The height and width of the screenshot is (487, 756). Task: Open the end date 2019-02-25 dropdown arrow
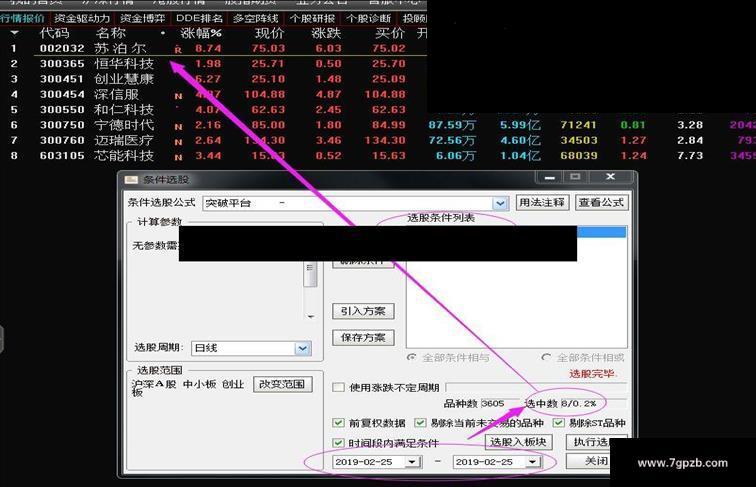[x=532, y=462]
